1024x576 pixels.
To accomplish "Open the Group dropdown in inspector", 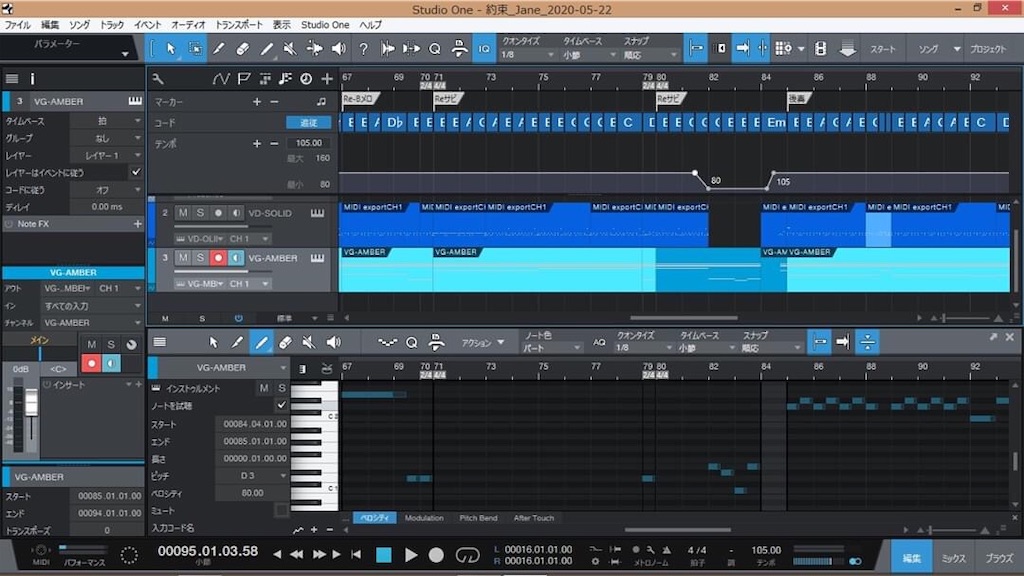I will coord(106,138).
